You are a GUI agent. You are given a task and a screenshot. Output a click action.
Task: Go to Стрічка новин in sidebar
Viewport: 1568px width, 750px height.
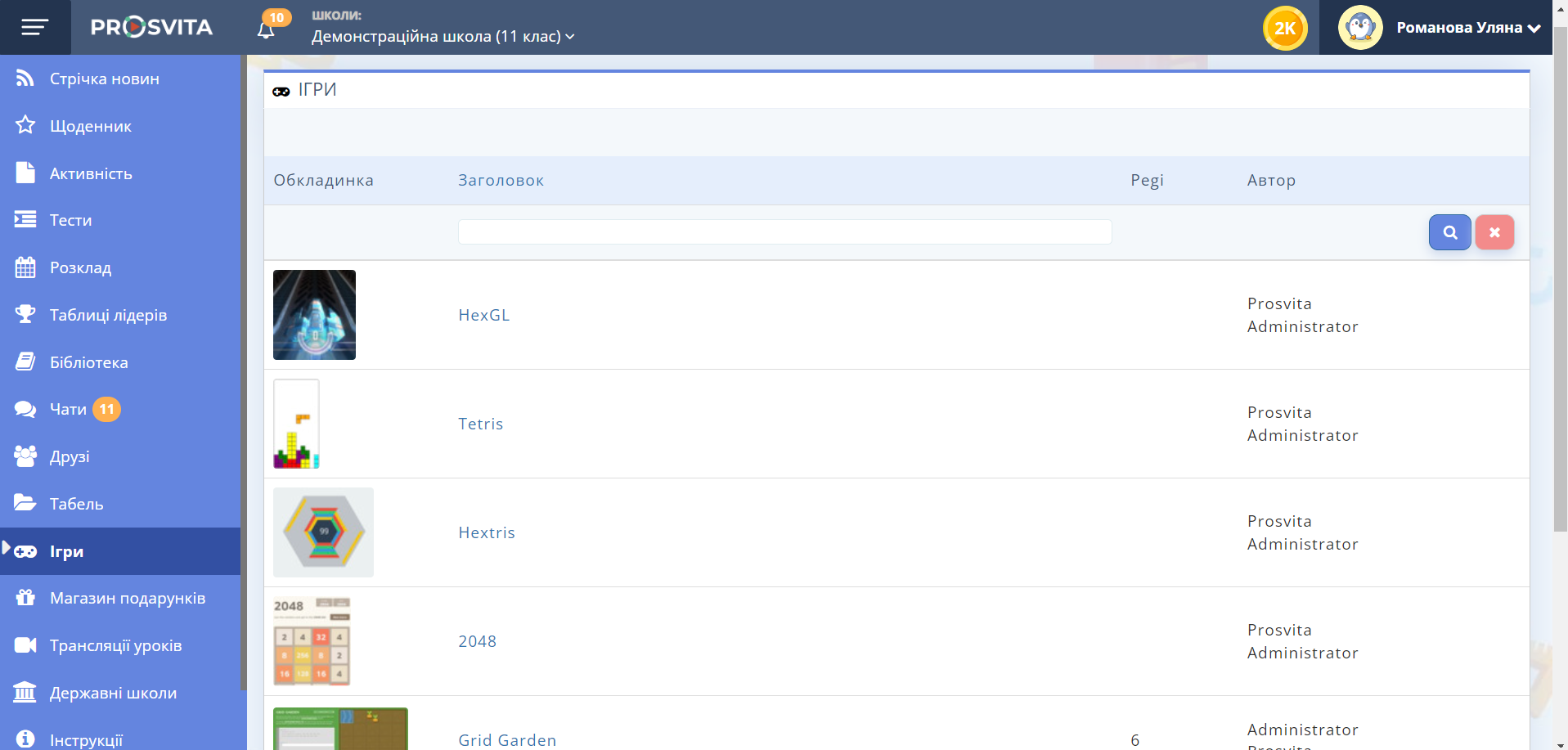pyautogui.click(x=104, y=79)
